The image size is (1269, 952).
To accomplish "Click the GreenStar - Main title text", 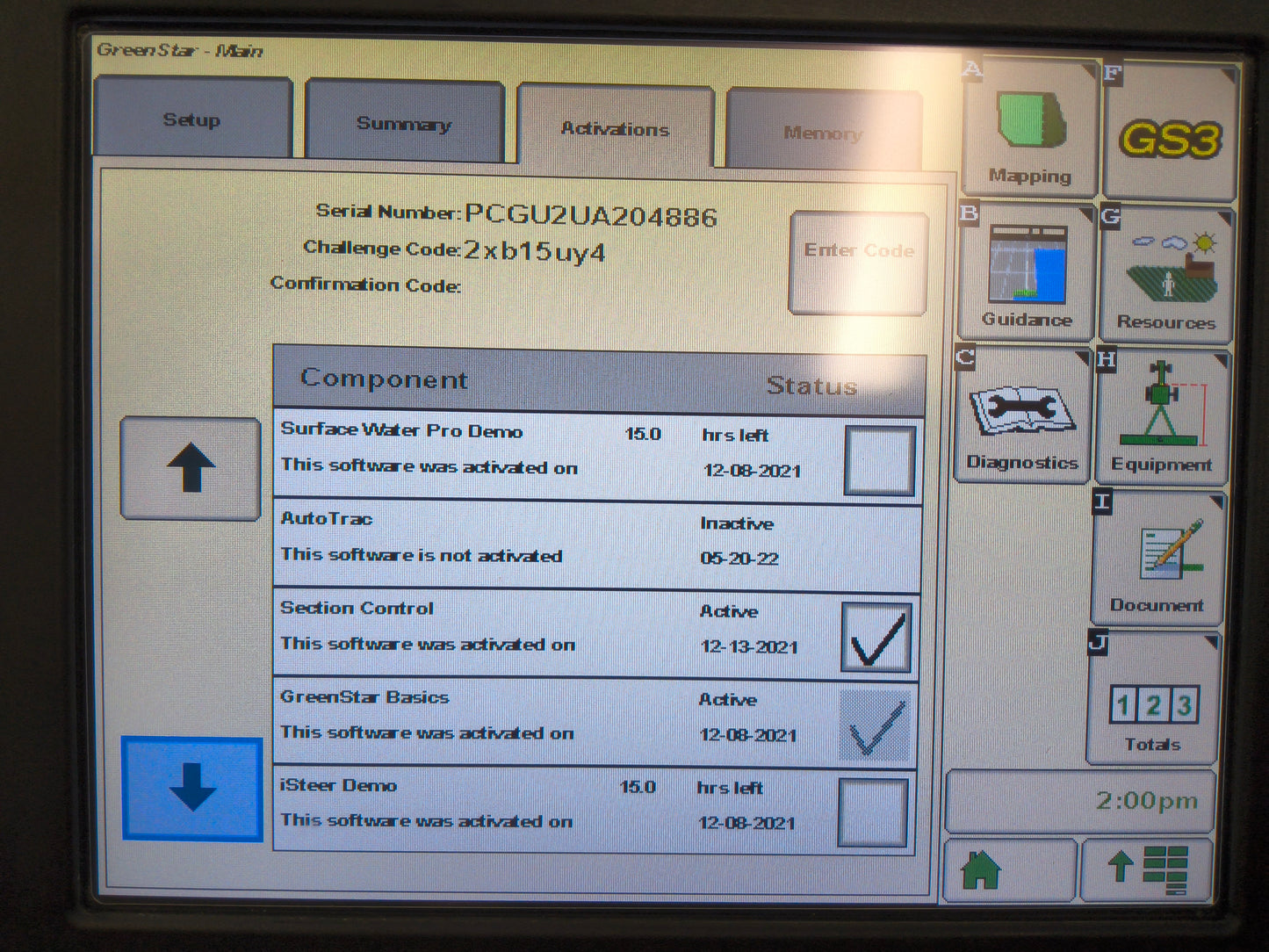I will pyautogui.click(x=180, y=50).
